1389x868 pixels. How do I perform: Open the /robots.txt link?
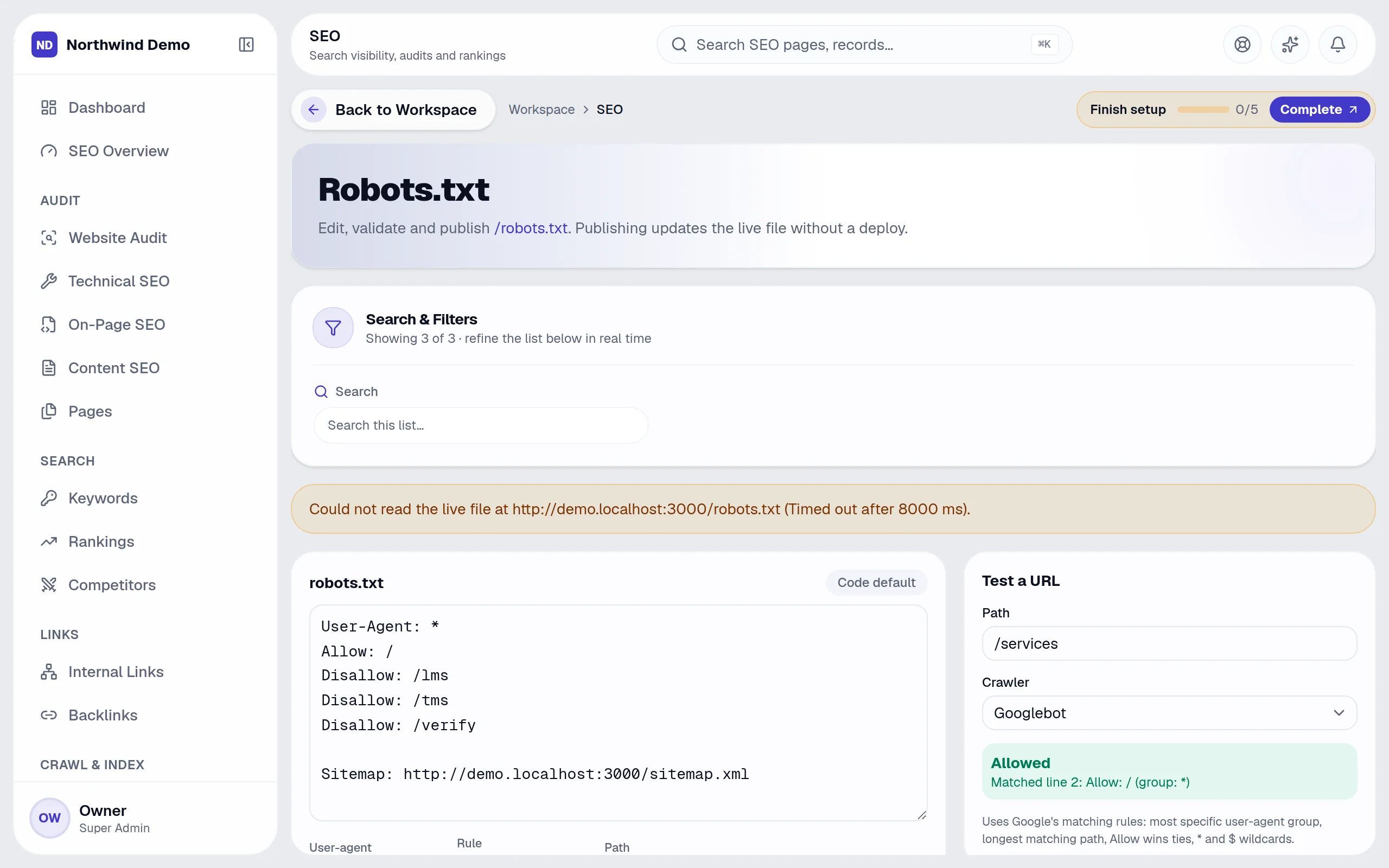click(x=531, y=228)
